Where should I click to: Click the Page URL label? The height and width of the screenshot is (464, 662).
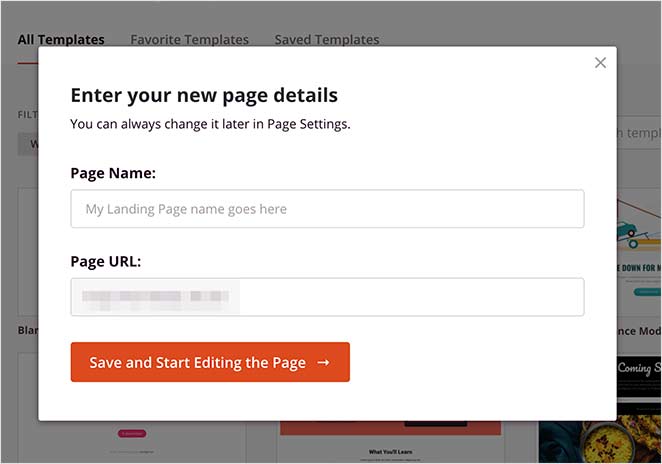[x=106, y=261]
